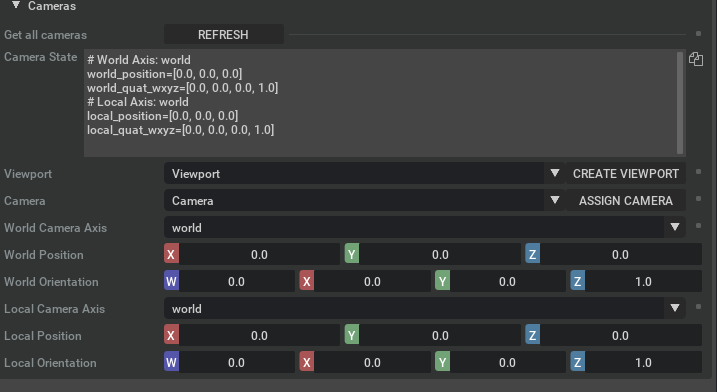Click the World Position Z blue label
Viewport: 717px width, 392px height.
[x=532, y=254]
